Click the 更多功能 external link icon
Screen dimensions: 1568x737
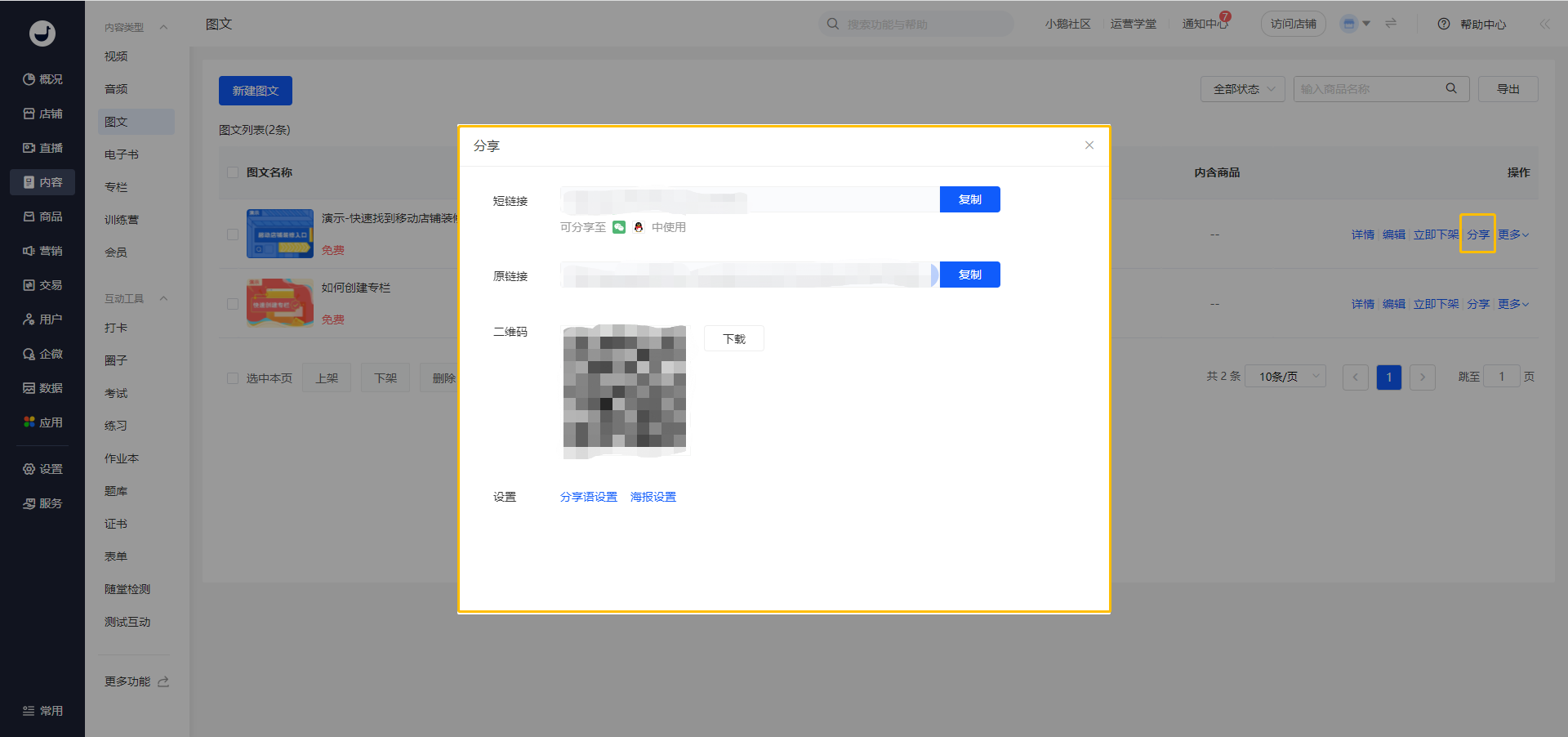[163, 681]
